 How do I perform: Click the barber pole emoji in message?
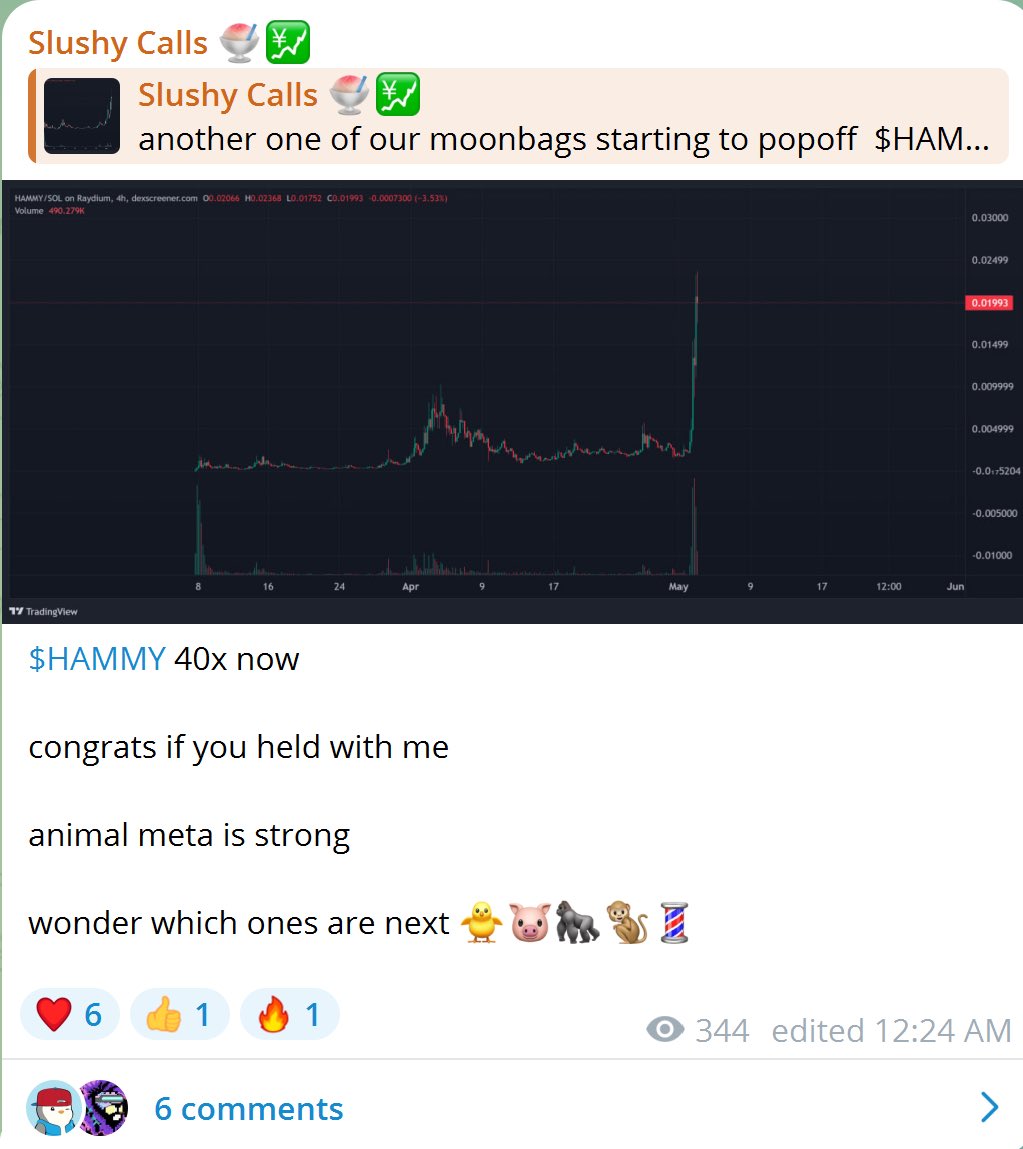(674, 923)
